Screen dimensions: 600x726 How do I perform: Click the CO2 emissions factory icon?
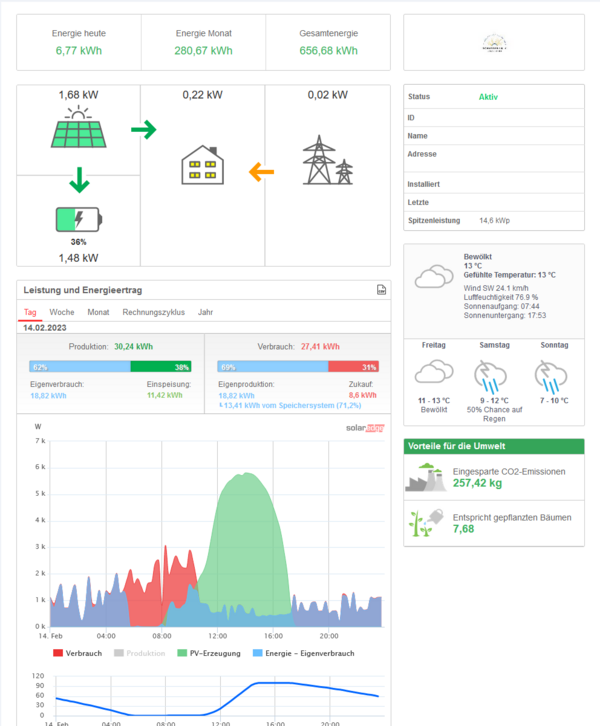click(x=425, y=477)
